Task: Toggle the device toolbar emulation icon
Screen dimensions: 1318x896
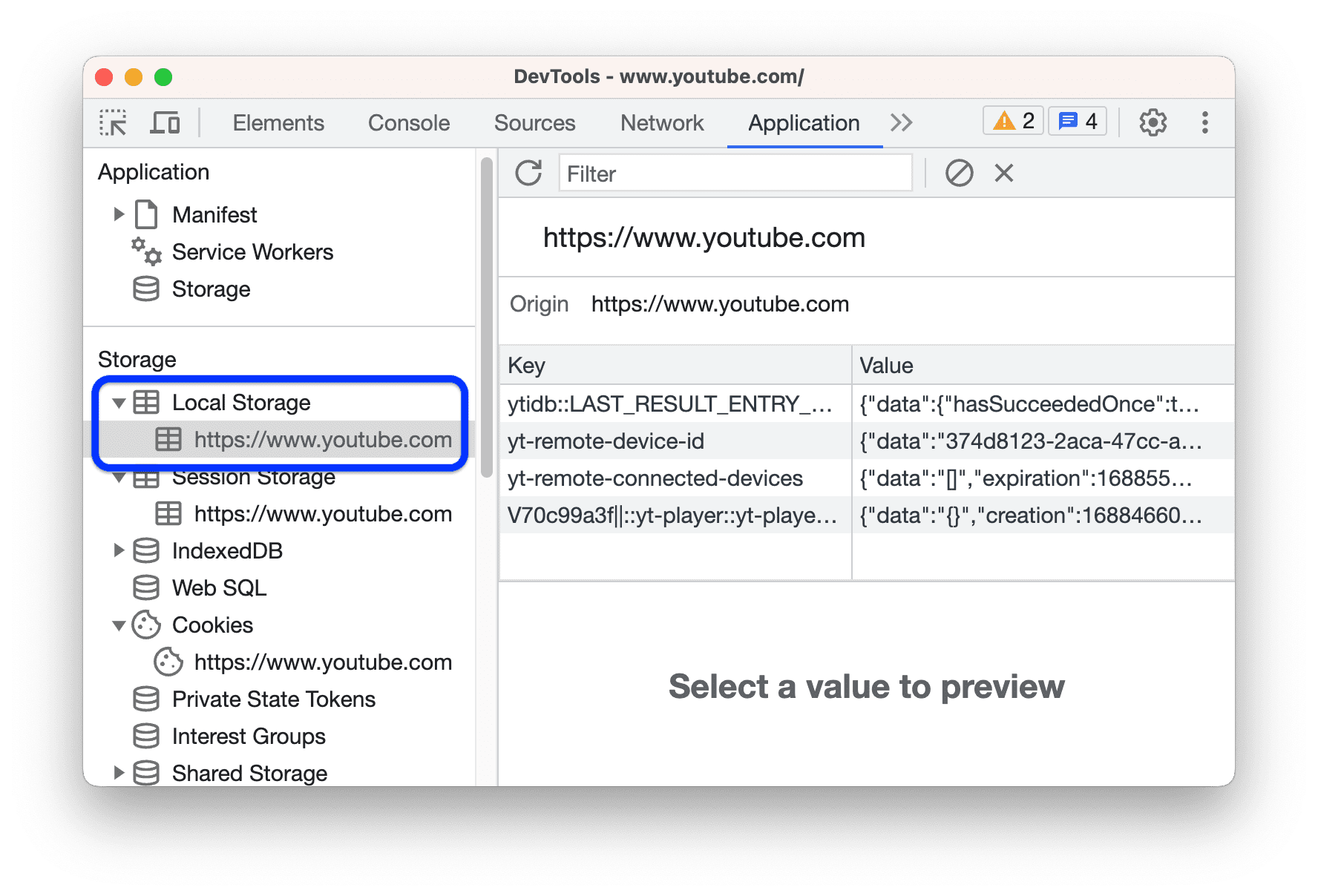Action: tap(165, 122)
